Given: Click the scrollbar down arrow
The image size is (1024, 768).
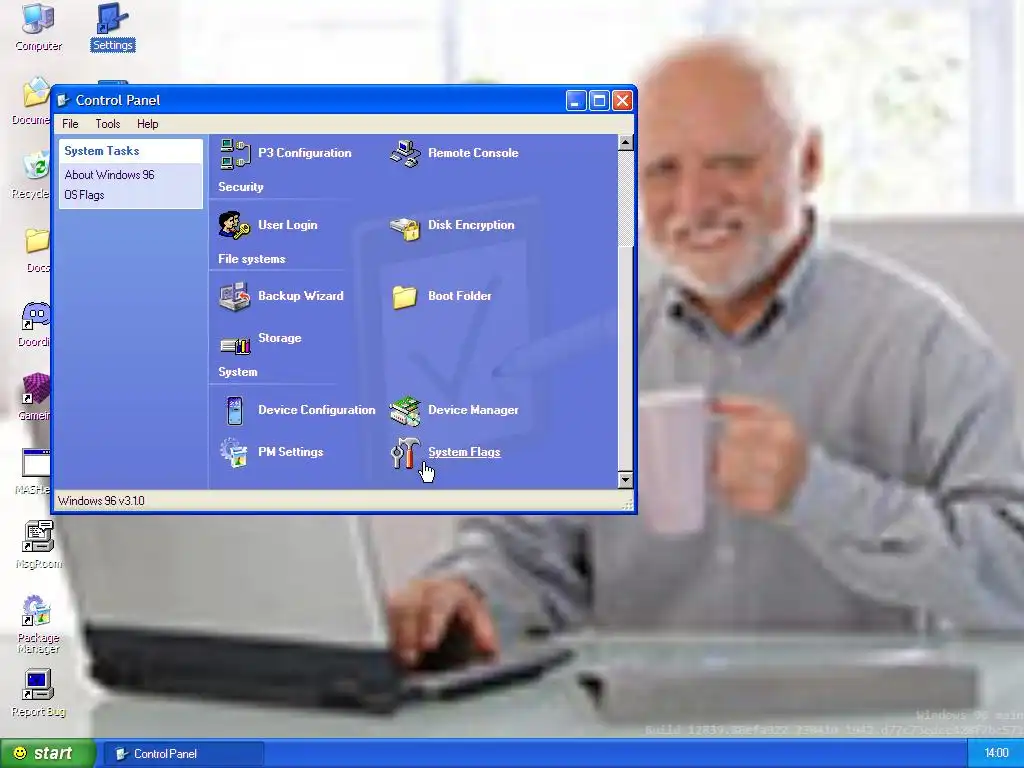Looking at the screenshot, I should 625,480.
